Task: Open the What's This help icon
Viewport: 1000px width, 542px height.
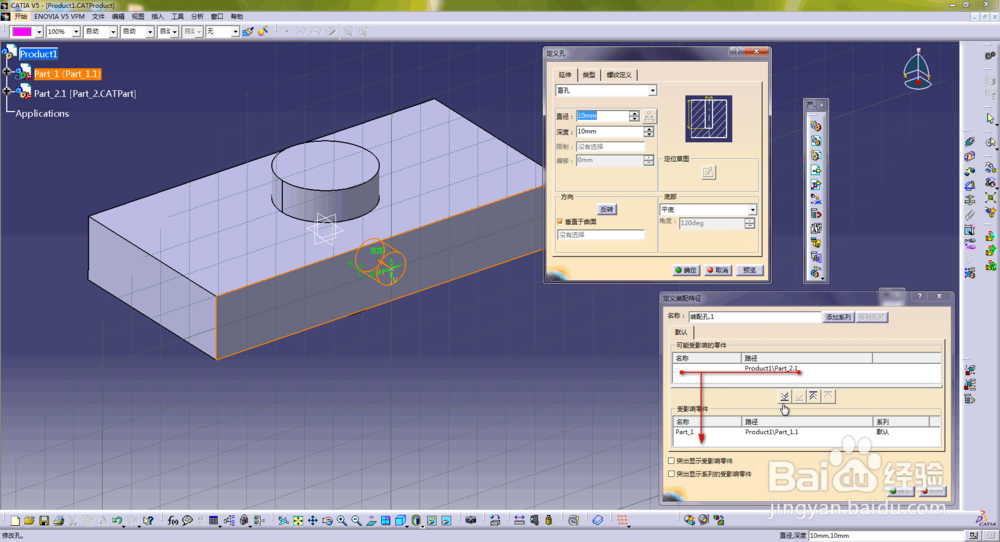Action: coord(148,521)
